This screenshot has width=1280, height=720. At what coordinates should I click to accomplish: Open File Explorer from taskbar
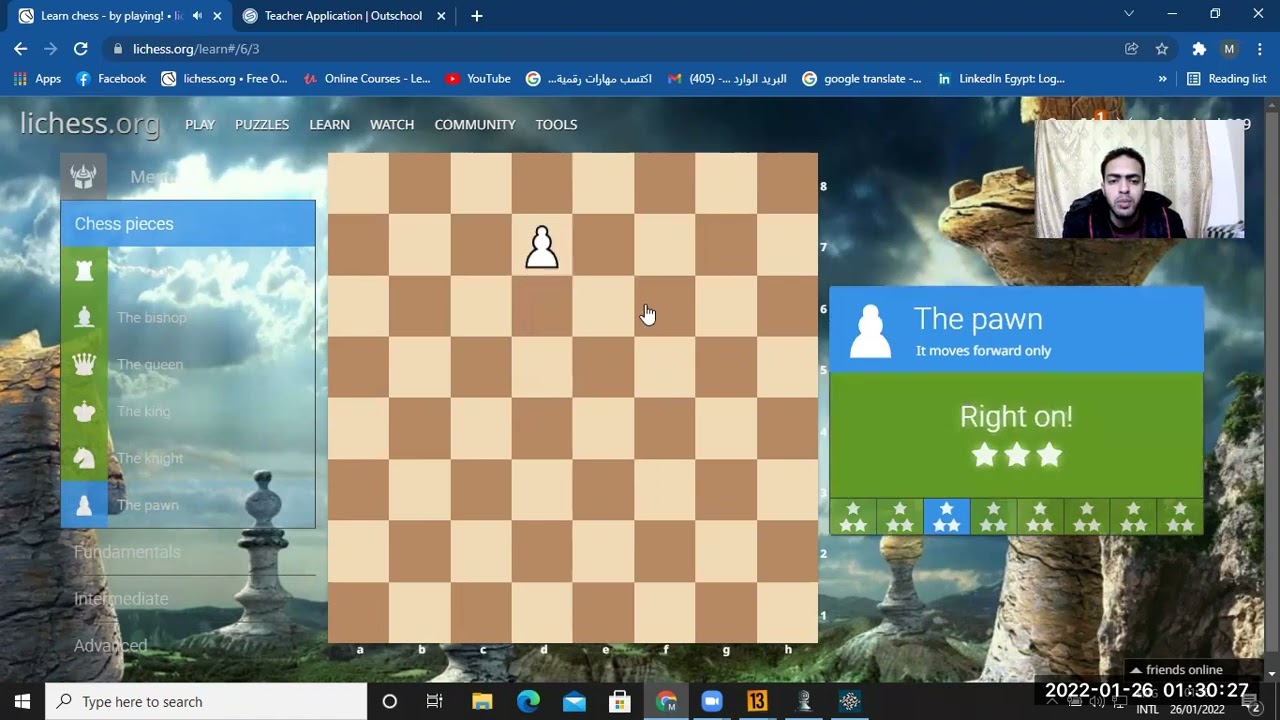[482, 701]
